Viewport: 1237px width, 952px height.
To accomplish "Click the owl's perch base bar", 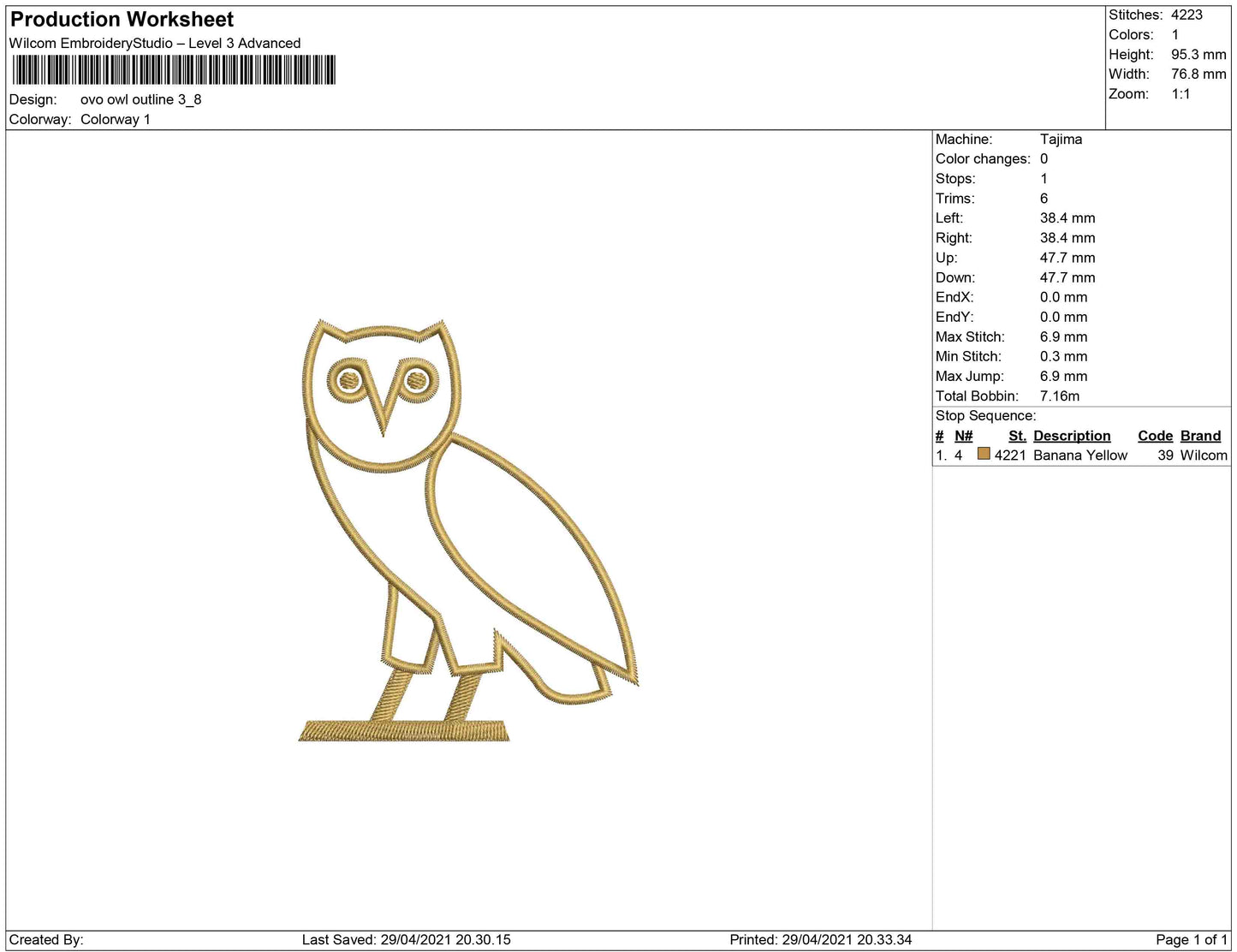I will (404, 730).
